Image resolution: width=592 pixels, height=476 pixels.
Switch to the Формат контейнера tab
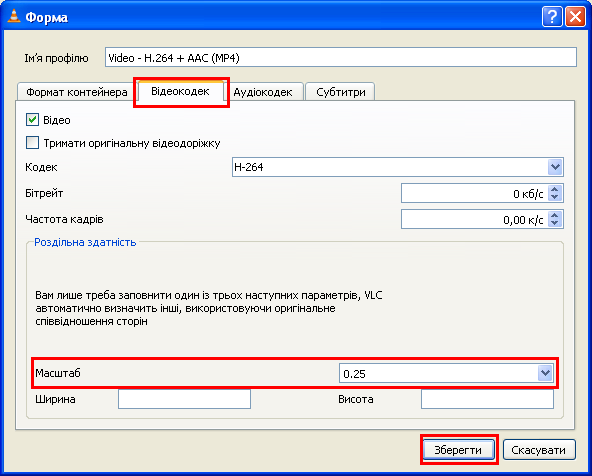tap(77, 92)
